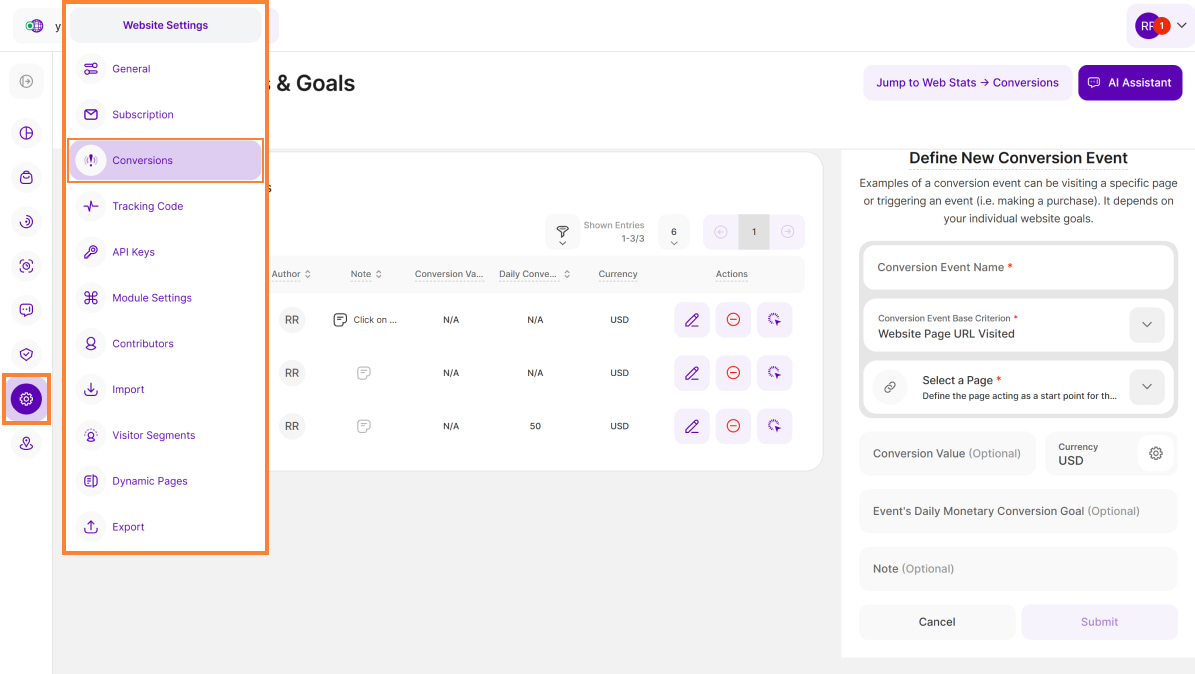This screenshot has height=674, width=1195.
Task: Open the user profile menu chevron
Action: (x=1181, y=26)
